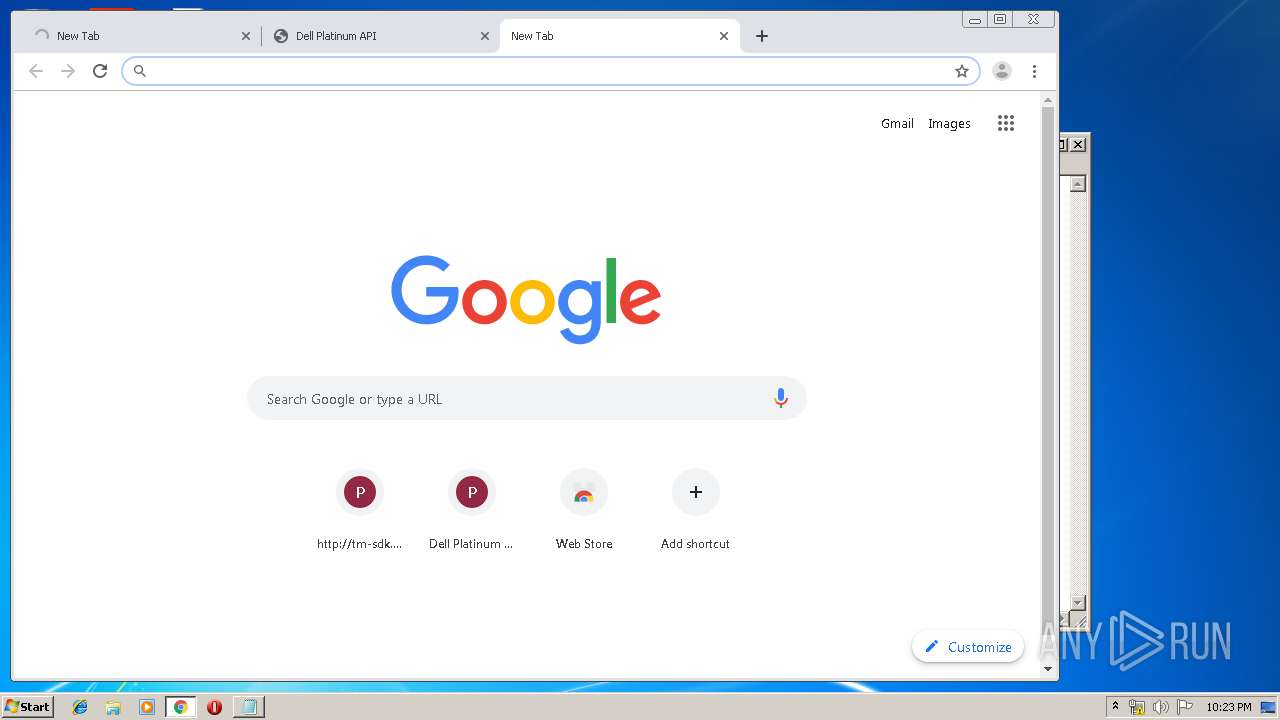Focus the Chrome address bar
This screenshot has height=720, width=1280.
550,71
